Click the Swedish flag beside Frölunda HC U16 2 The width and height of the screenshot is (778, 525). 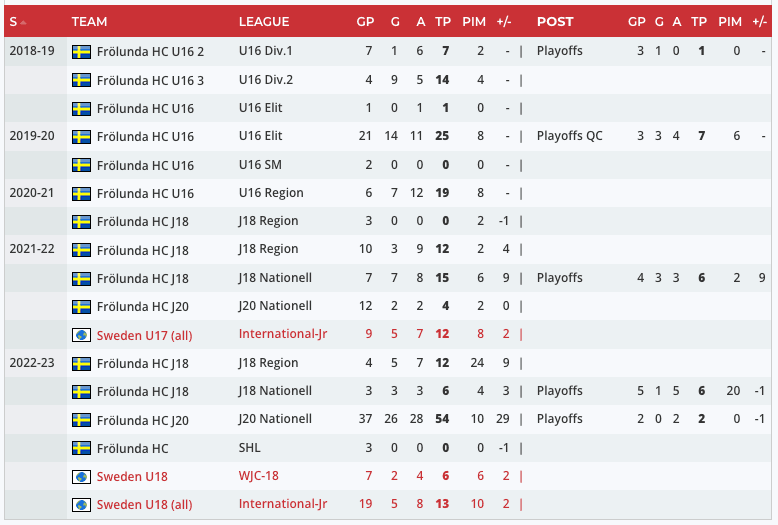[x=81, y=51]
